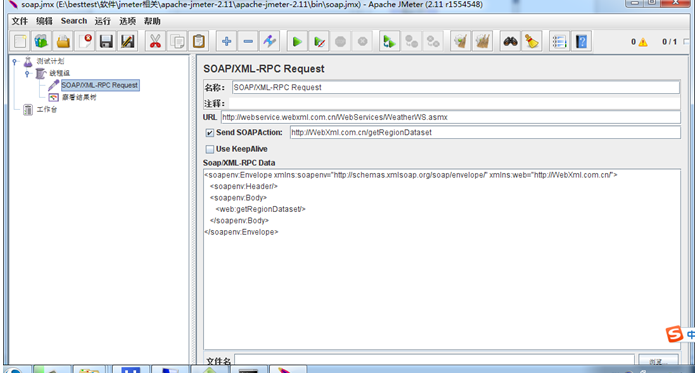Select SOAP/XML-RPC Request in the tree
This screenshot has width=696, height=373.
(100, 85)
